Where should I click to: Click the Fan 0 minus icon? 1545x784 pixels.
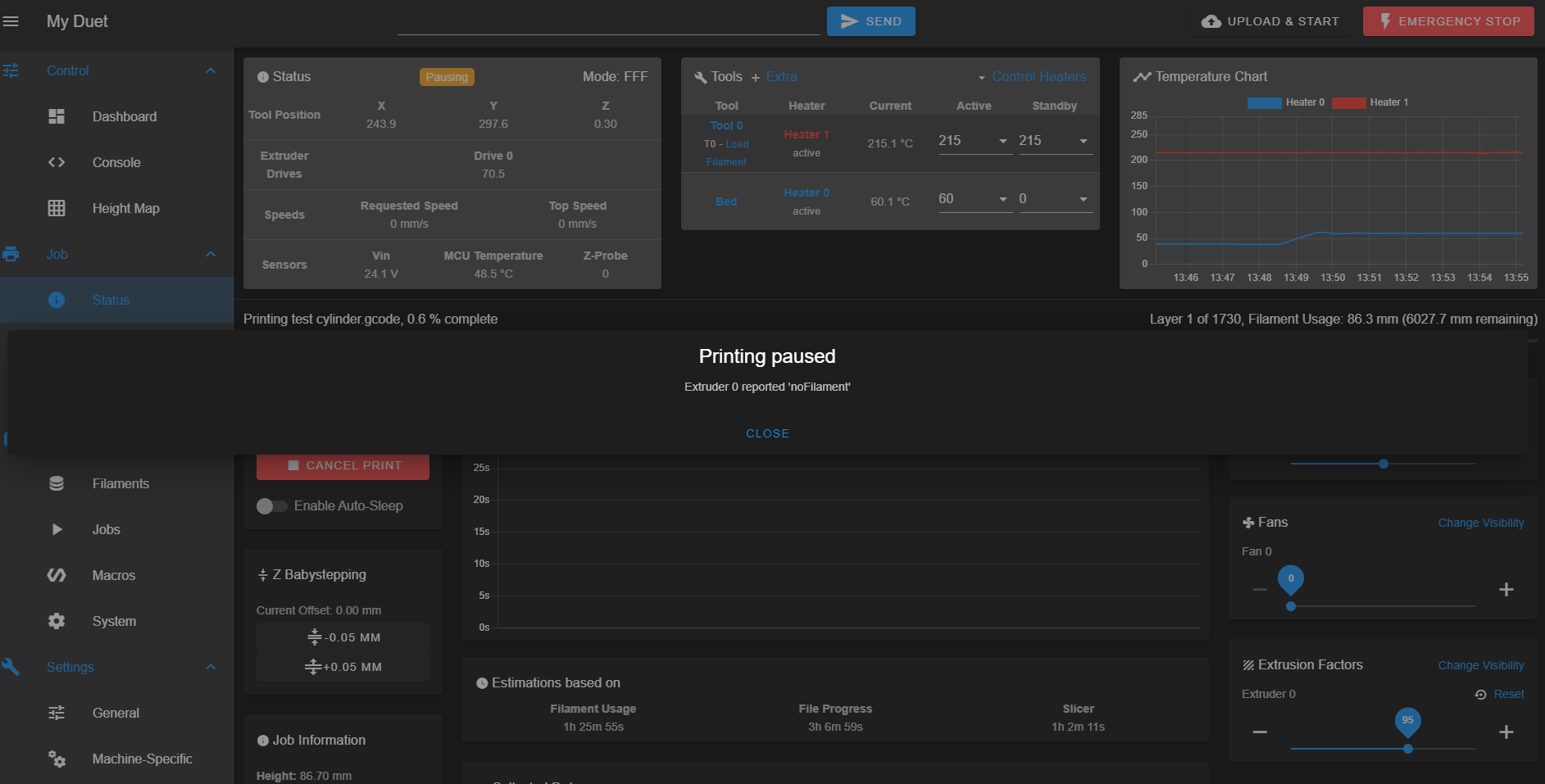[x=1260, y=590]
